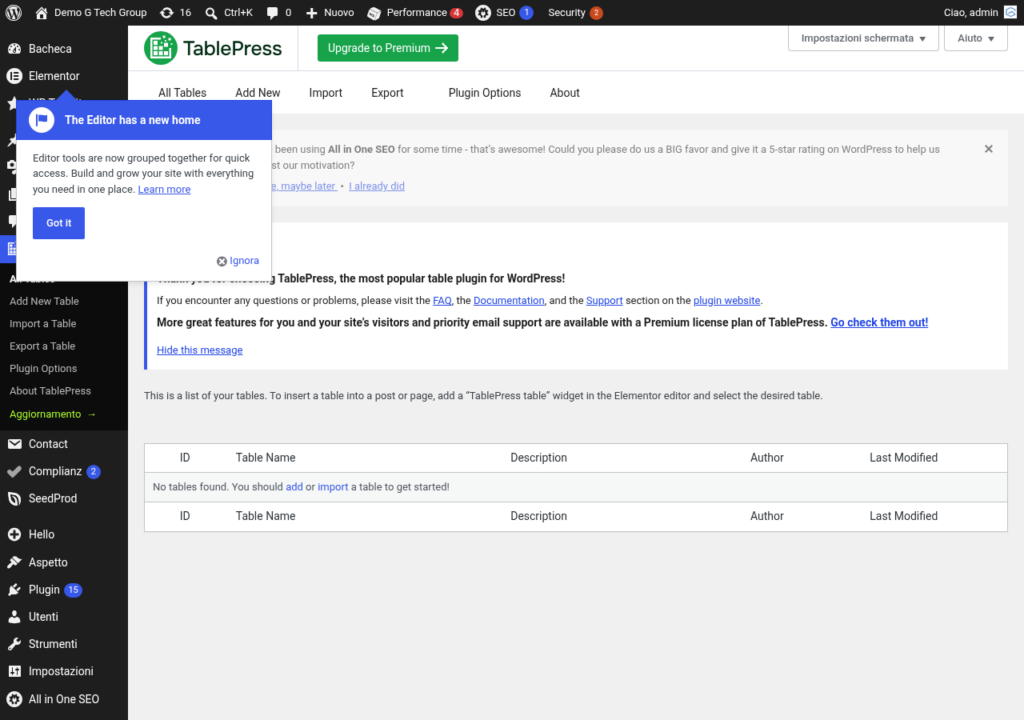1024x720 pixels.
Task: Click the Ciao, admin account text
Action: pos(970,12)
